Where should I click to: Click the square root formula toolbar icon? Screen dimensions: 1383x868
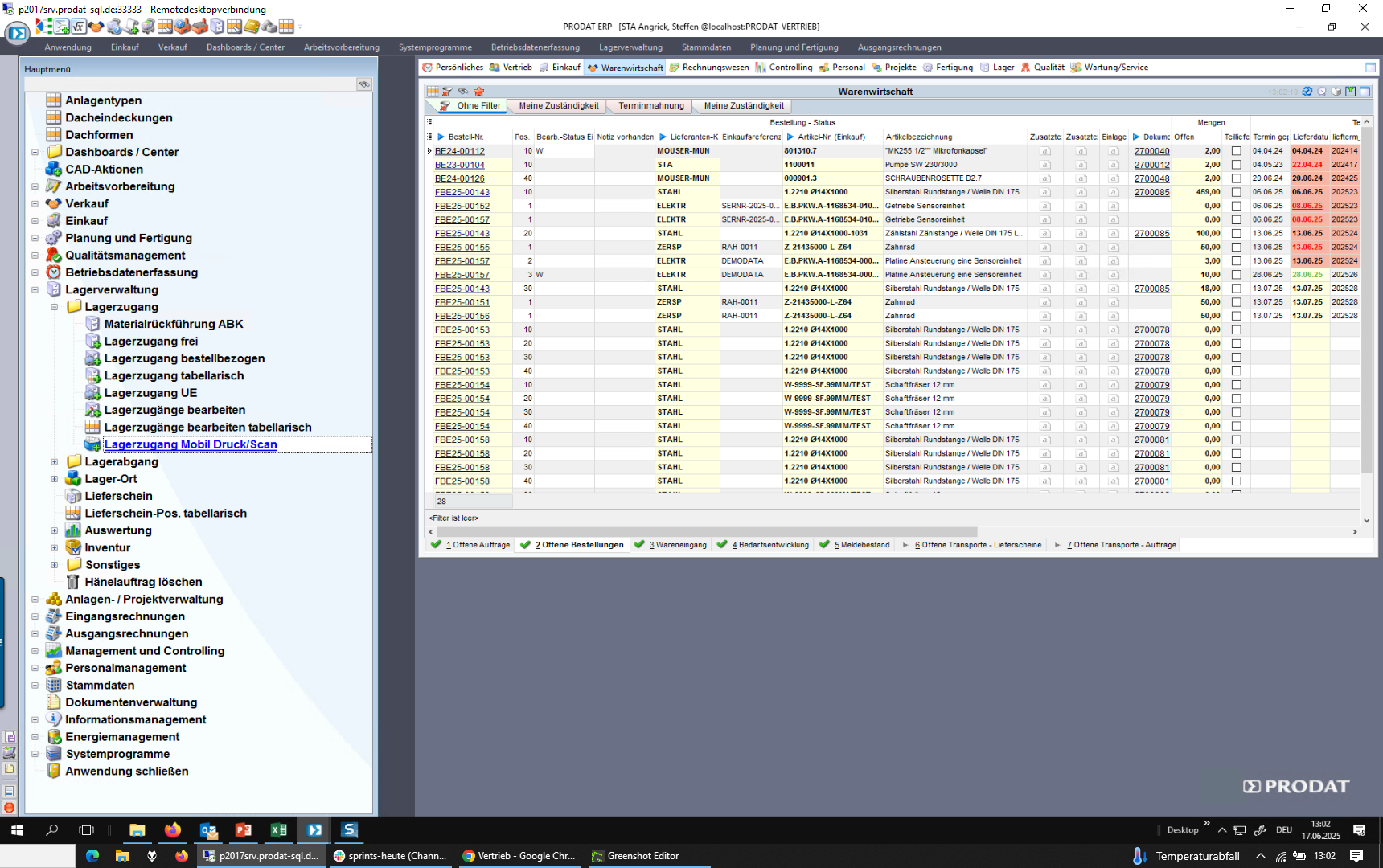(79, 27)
